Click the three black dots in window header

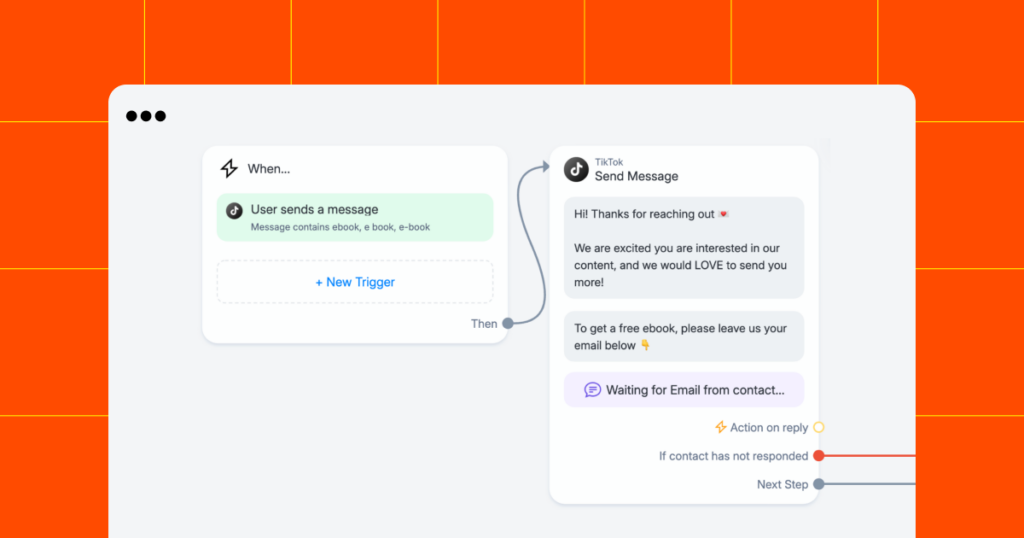146,116
